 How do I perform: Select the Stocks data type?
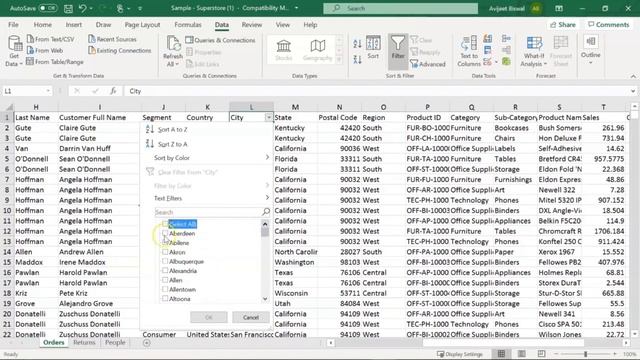284,50
